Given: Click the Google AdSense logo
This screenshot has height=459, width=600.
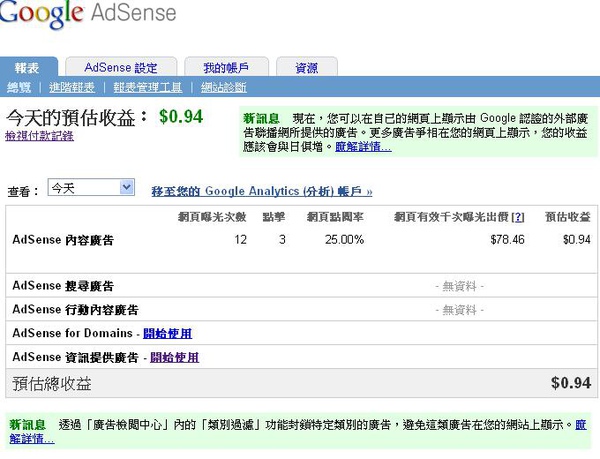Looking at the screenshot, I should click(x=88, y=14).
